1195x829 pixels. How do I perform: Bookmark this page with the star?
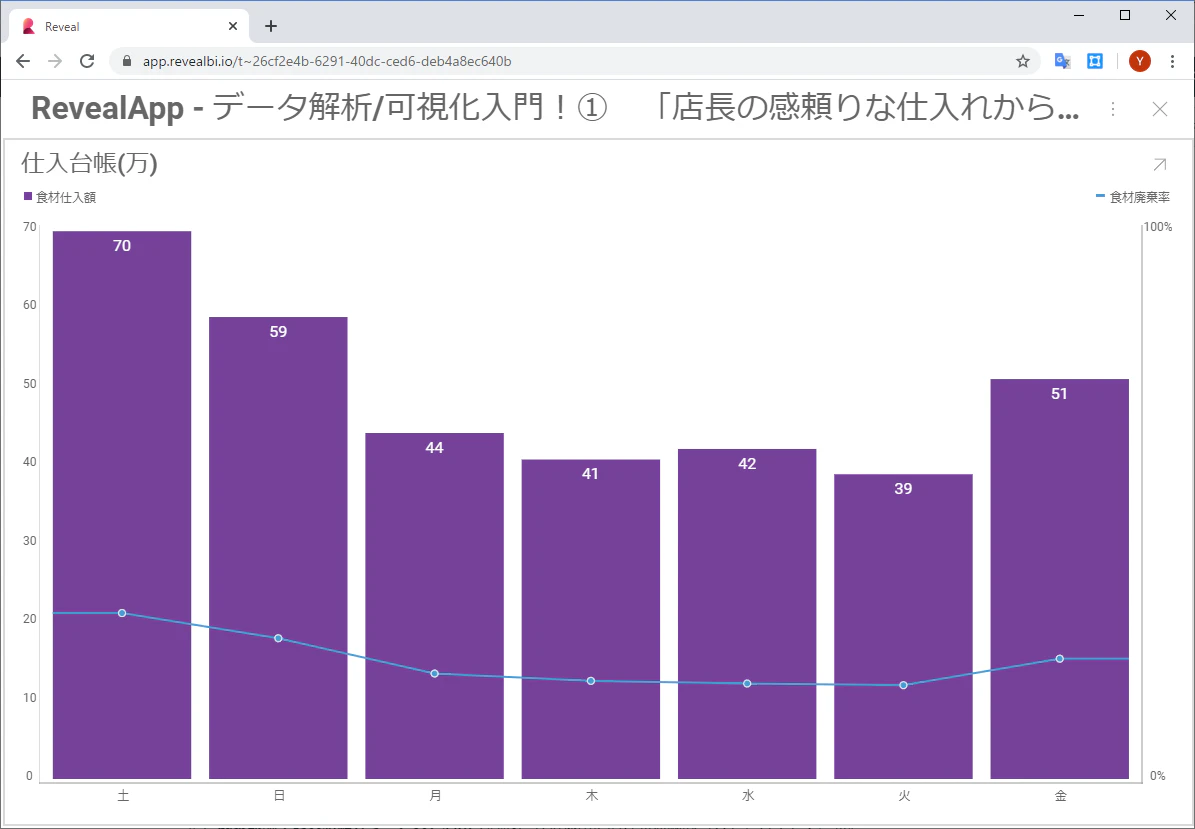(x=1023, y=61)
